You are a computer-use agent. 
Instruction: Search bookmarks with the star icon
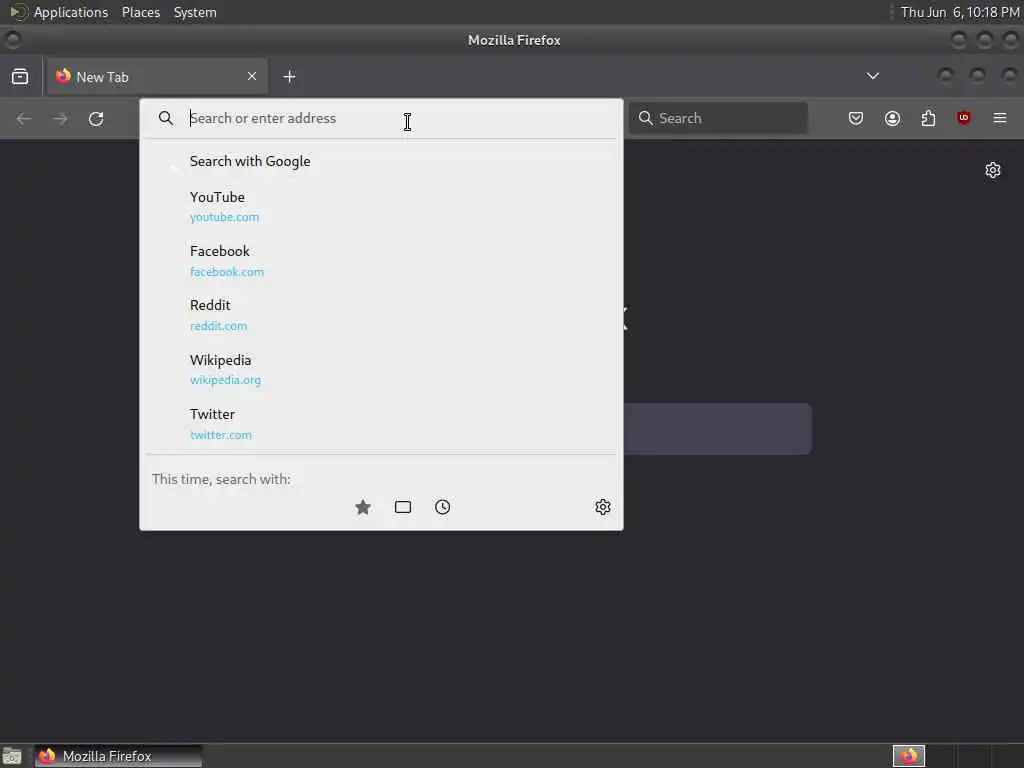pyautogui.click(x=363, y=507)
